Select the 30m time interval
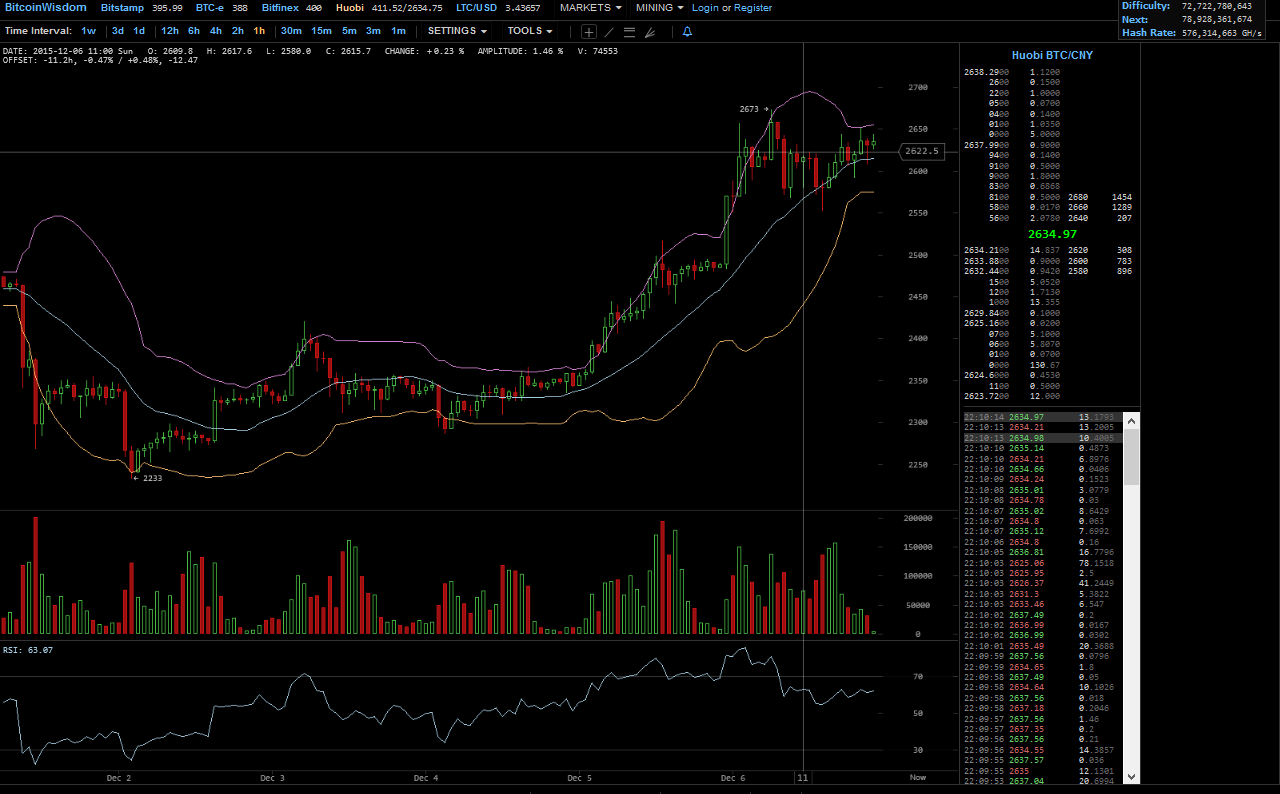Image resolution: width=1280 pixels, height=794 pixels. (291, 31)
